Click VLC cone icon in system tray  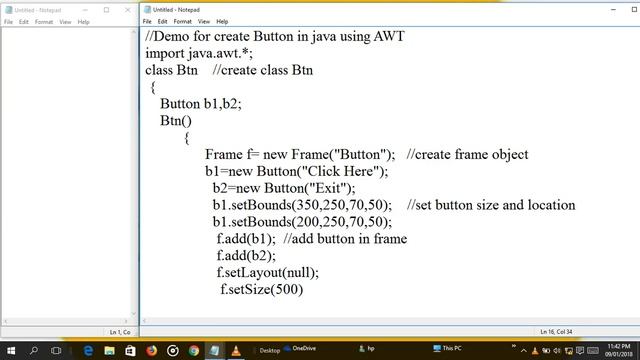535,351
